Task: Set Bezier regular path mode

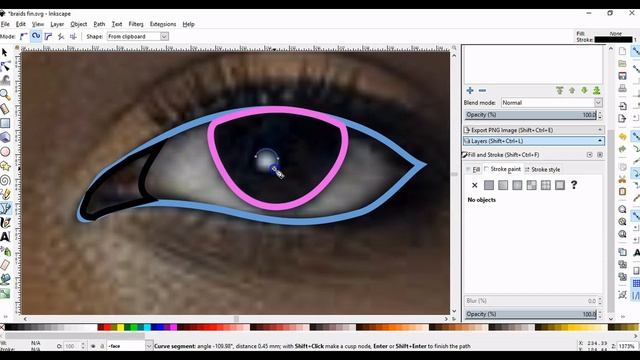Action: tap(23, 36)
